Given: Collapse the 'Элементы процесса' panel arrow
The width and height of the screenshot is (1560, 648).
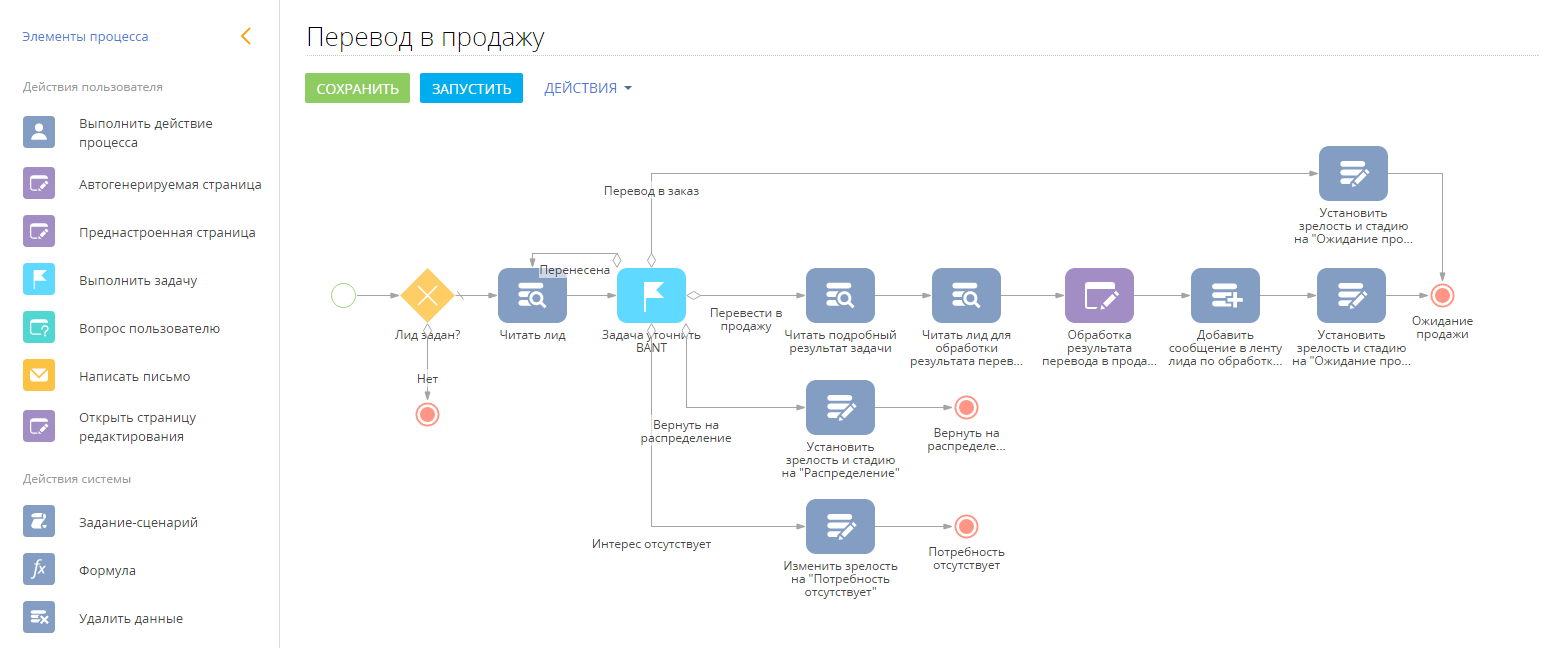Looking at the screenshot, I should [246, 36].
